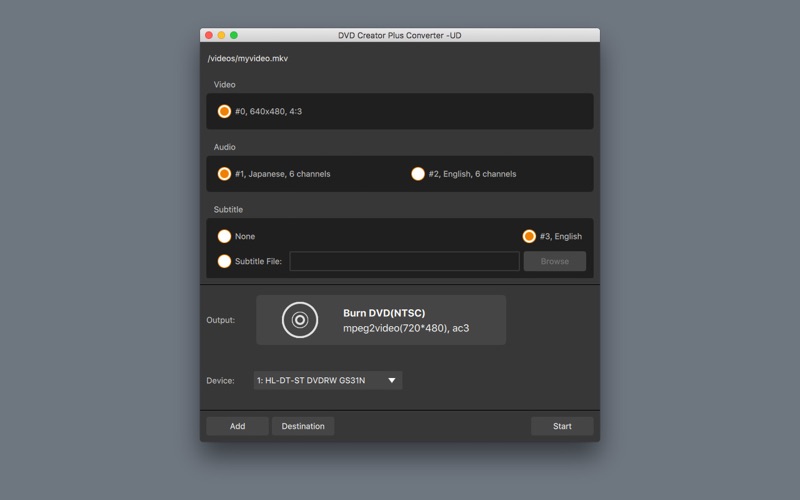Click the subtitle file path field
This screenshot has height=500, width=800.
pyautogui.click(x=405, y=261)
